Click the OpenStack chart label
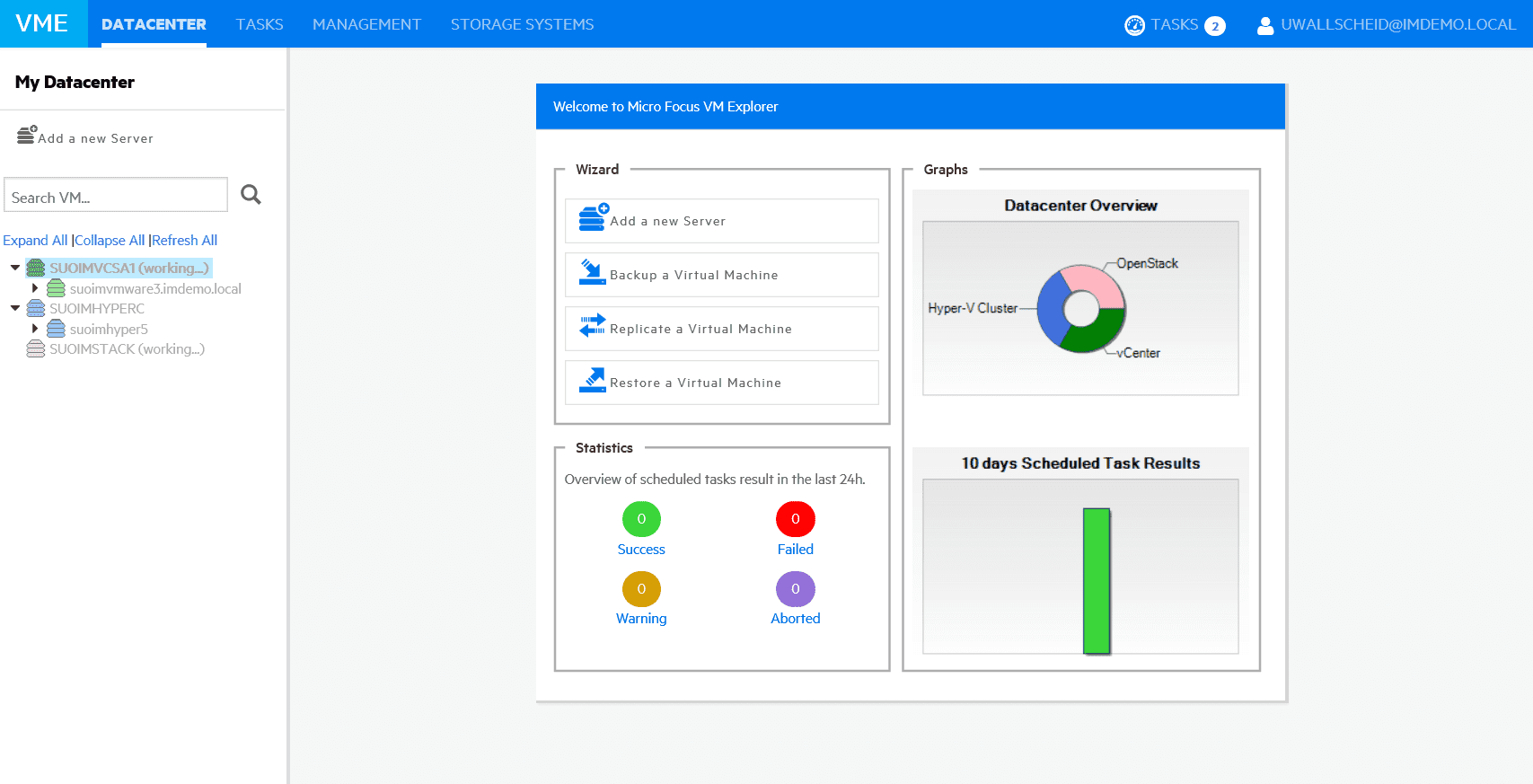1533x784 pixels. [1147, 263]
